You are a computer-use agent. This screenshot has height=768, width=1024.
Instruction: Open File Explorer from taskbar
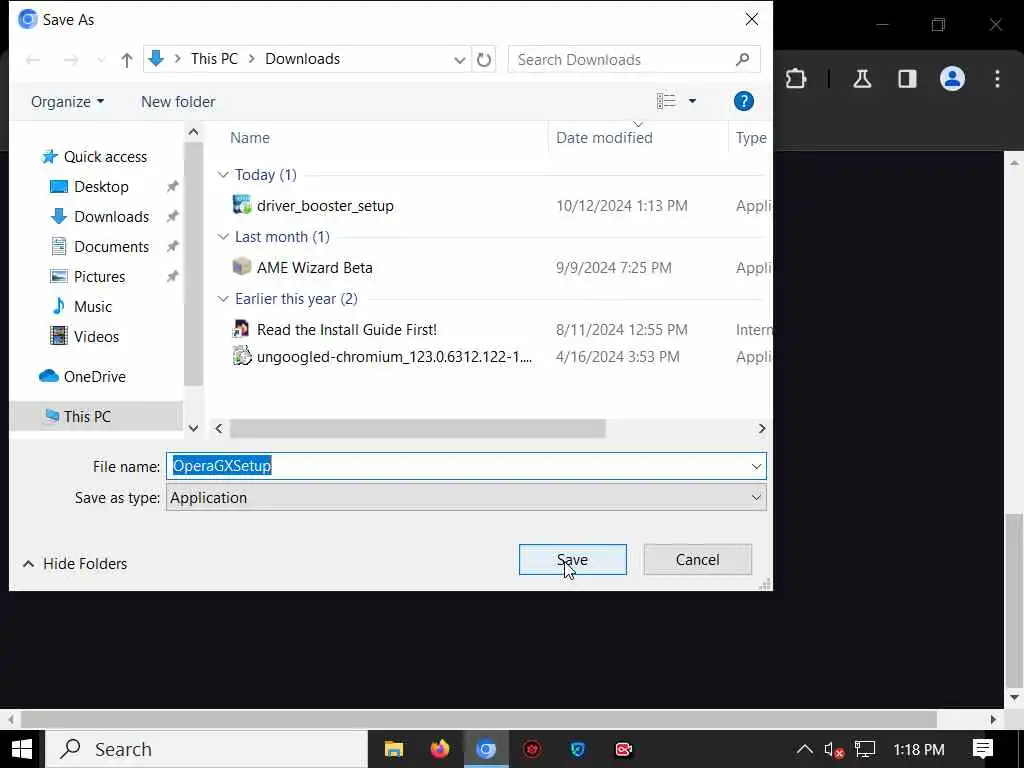point(394,749)
